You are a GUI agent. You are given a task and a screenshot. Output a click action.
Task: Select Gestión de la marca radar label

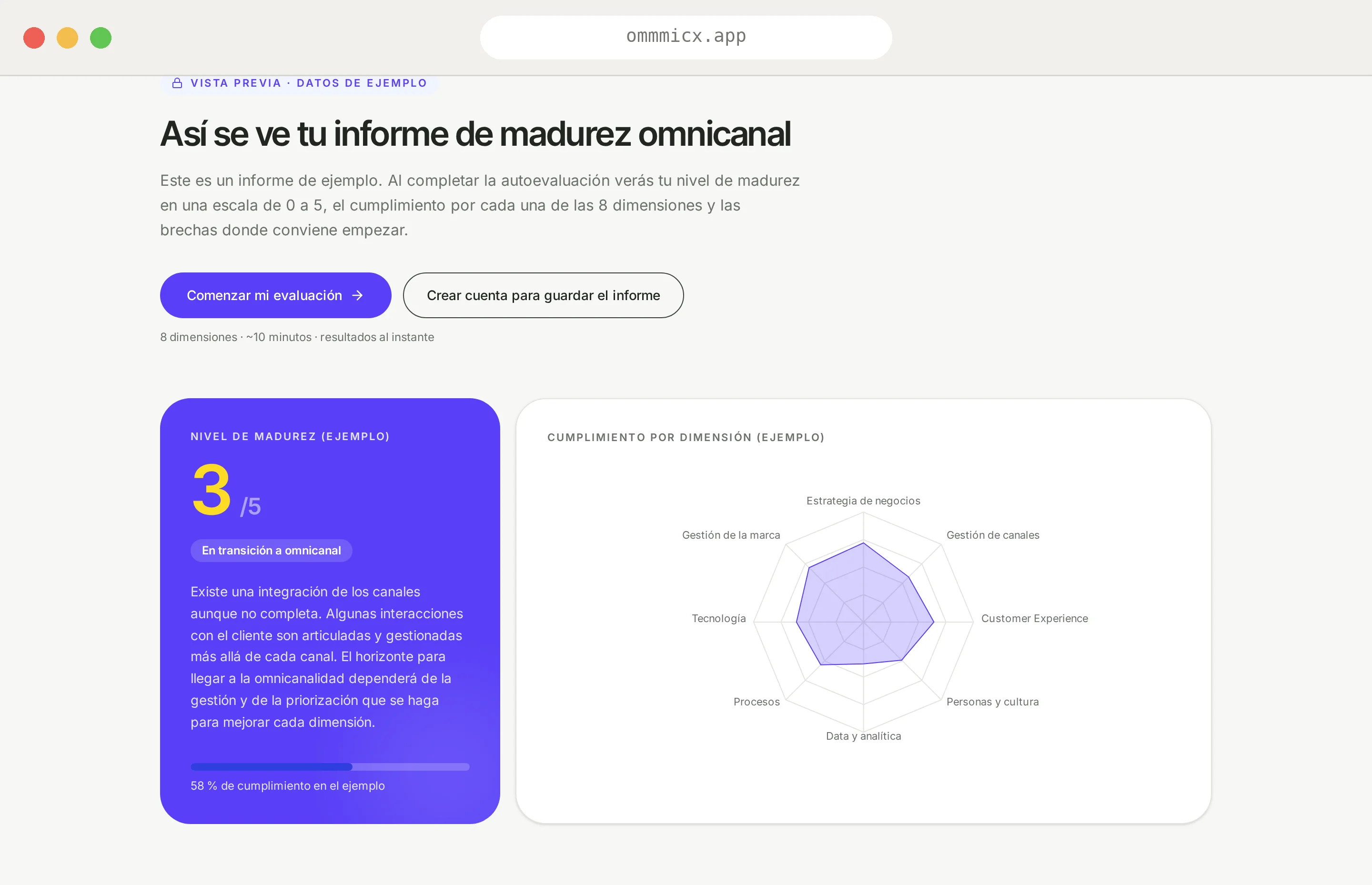tap(731, 535)
